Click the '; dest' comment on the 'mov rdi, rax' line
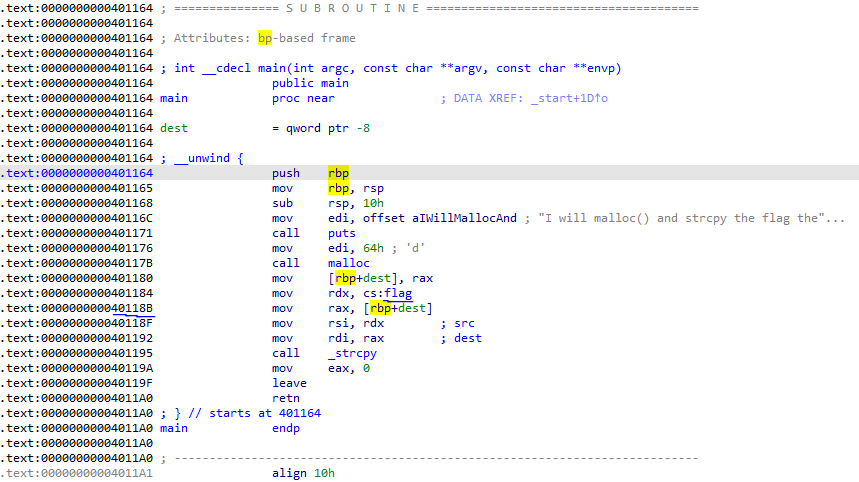The height and width of the screenshot is (482, 859). coord(461,338)
